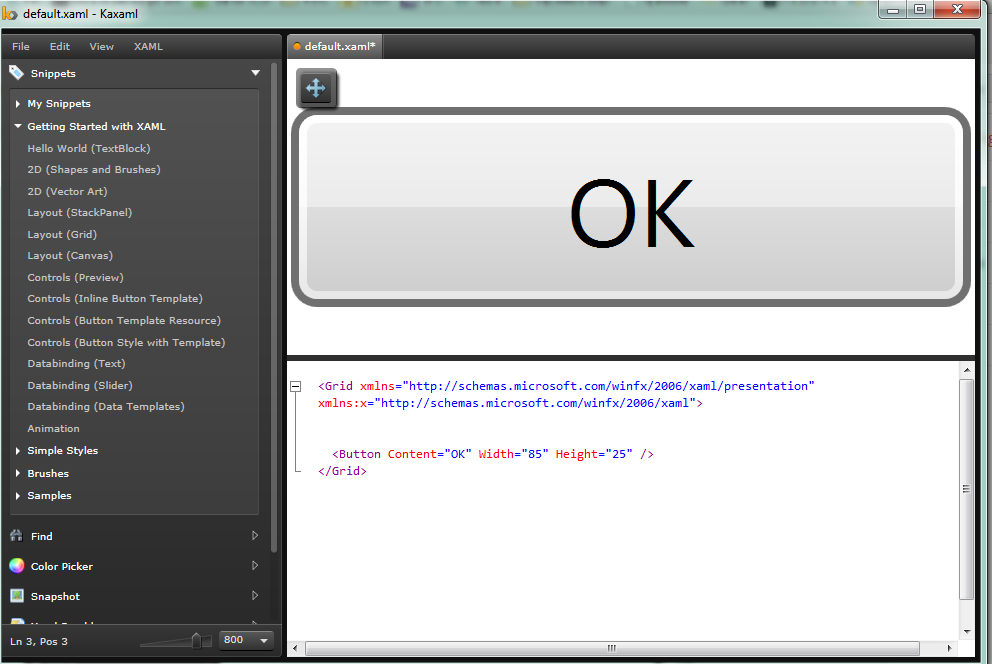Select the Hello World (TextBlock) snippet
The image size is (992, 664).
(x=90, y=148)
